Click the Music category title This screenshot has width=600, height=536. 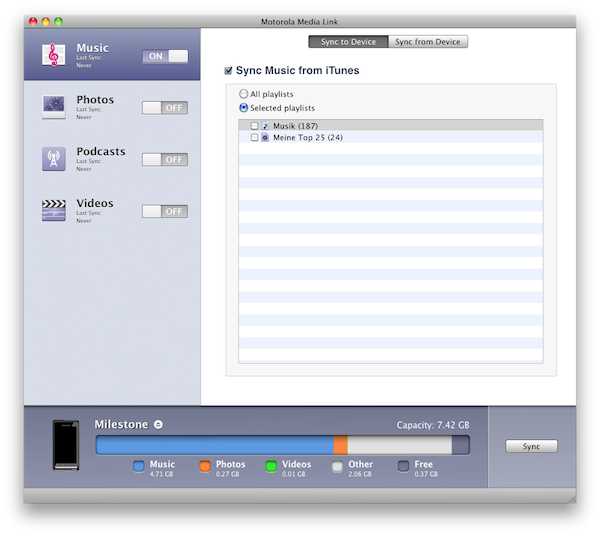(x=92, y=48)
